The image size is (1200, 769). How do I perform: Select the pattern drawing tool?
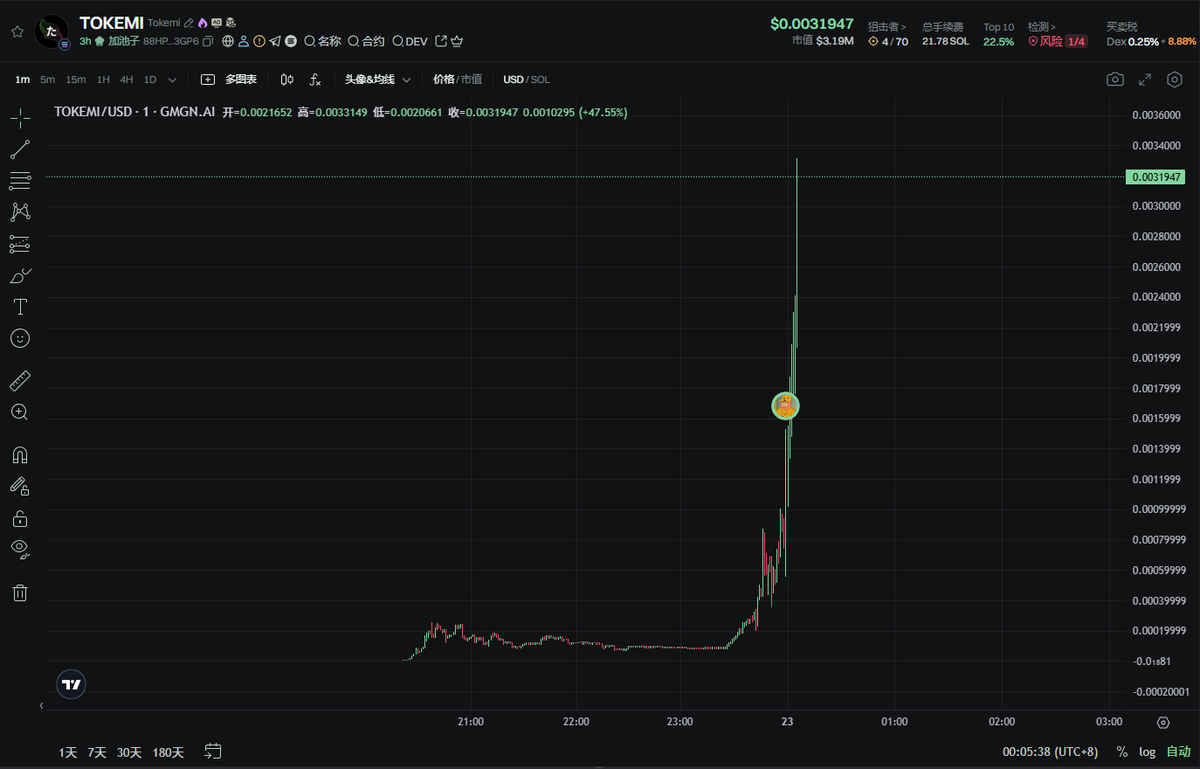(20, 212)
